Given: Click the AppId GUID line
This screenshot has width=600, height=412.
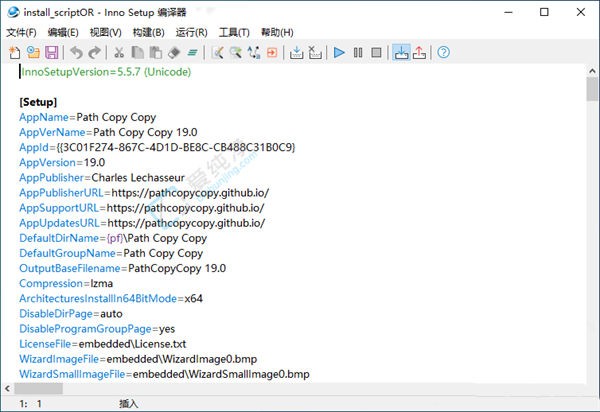Looking at the screenshot, I should click(157, 147).
